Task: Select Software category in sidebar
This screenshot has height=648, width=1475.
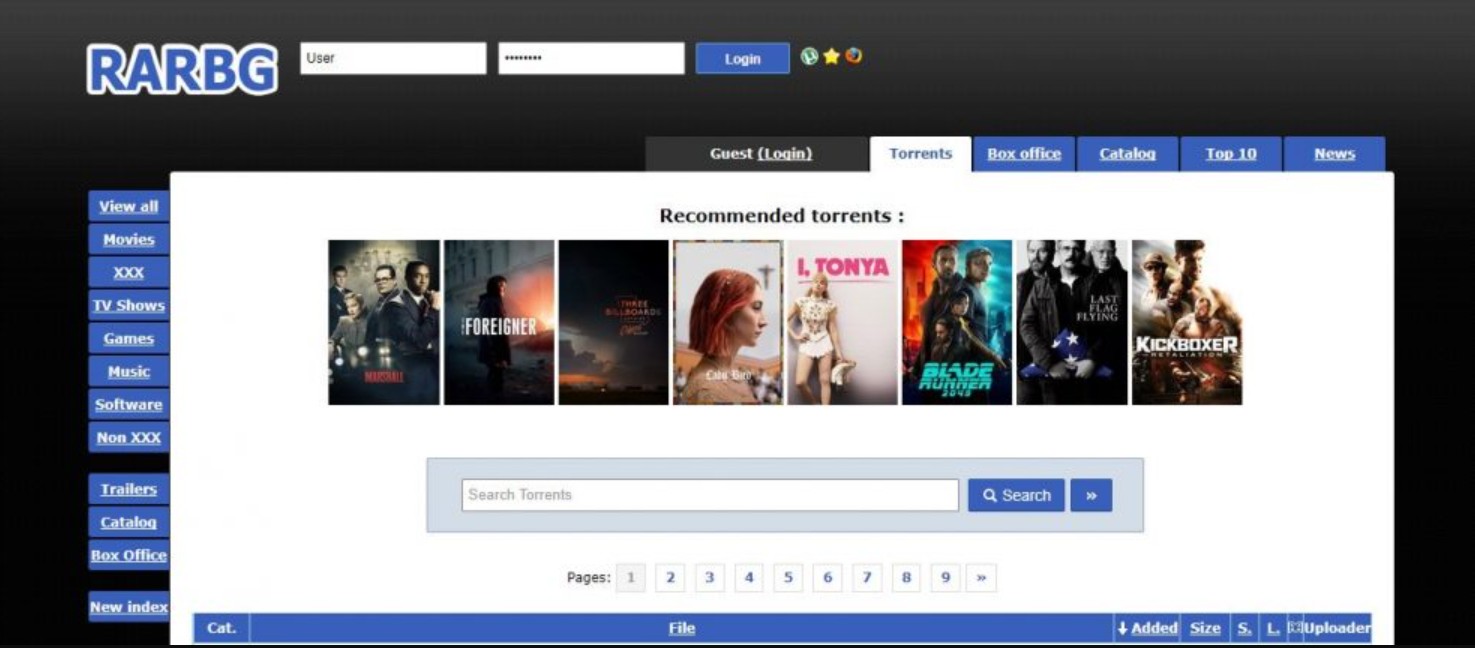Action: coord(129,404)
